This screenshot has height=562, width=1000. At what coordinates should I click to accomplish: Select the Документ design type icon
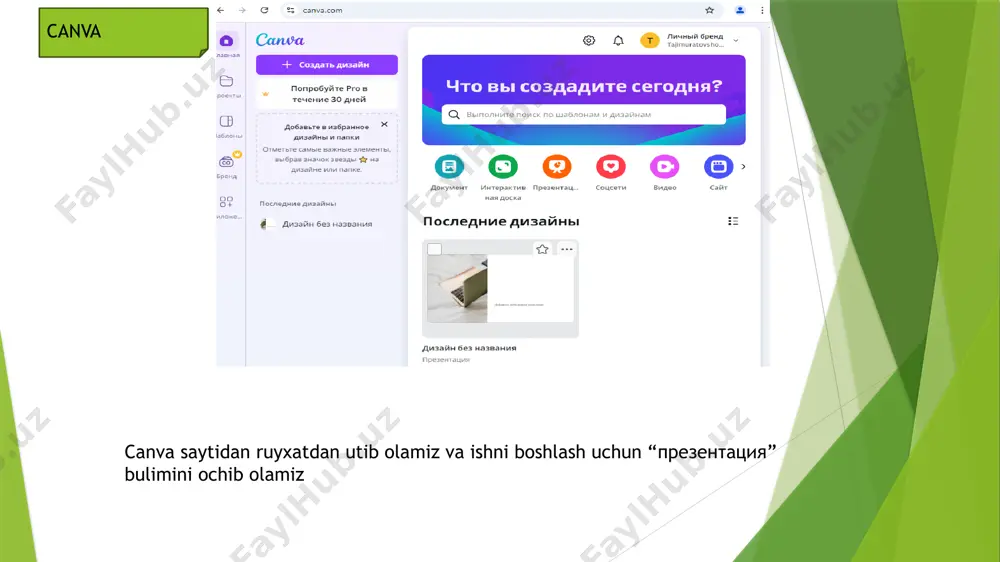click(449, 166)
